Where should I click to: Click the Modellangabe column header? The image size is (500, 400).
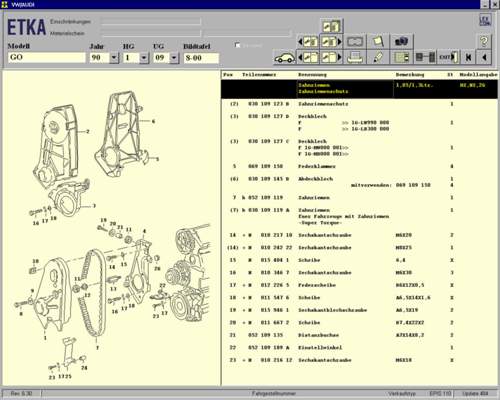tap(478, 75)
